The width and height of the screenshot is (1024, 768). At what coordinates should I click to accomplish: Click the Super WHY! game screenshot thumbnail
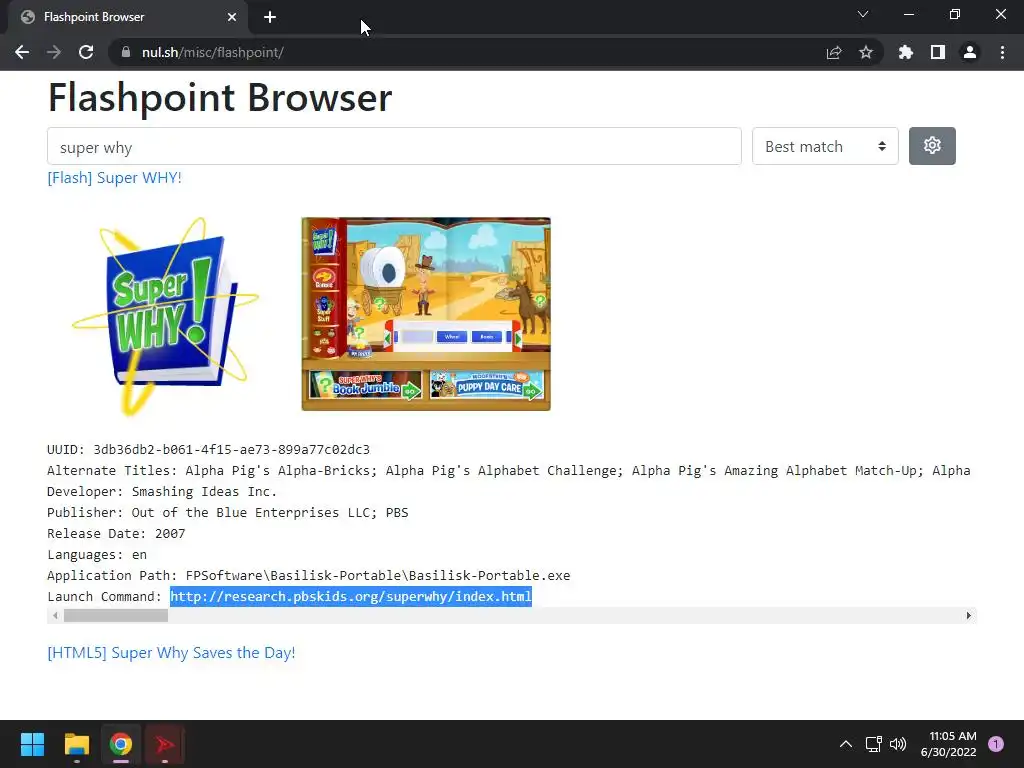pos(426,314)
